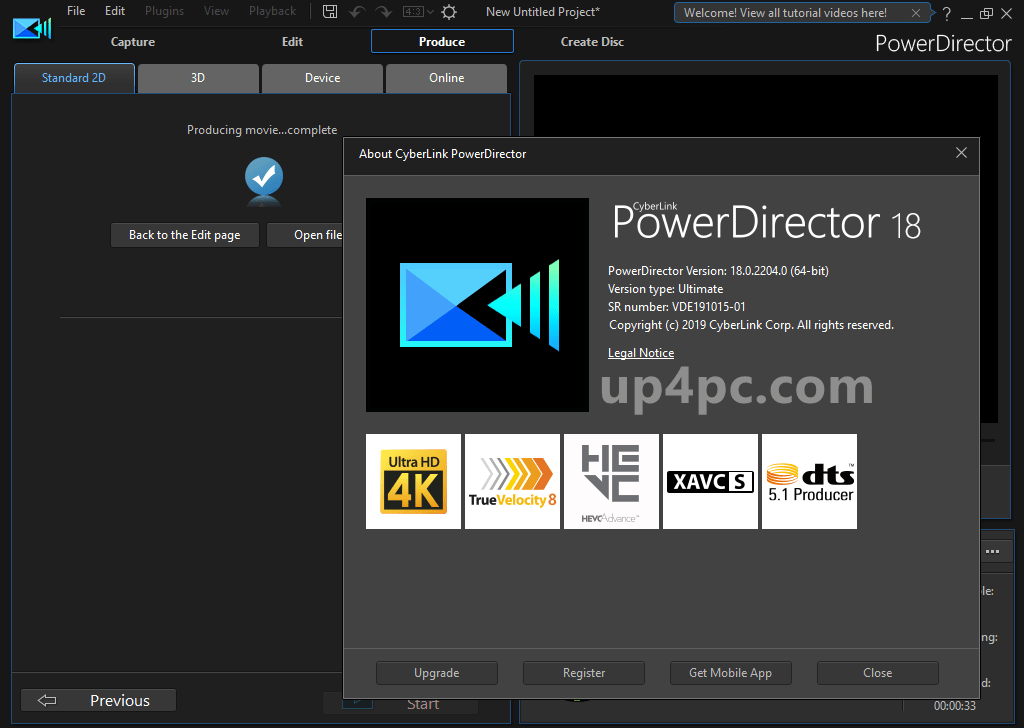Open the help question mark icon

point(947,13)
